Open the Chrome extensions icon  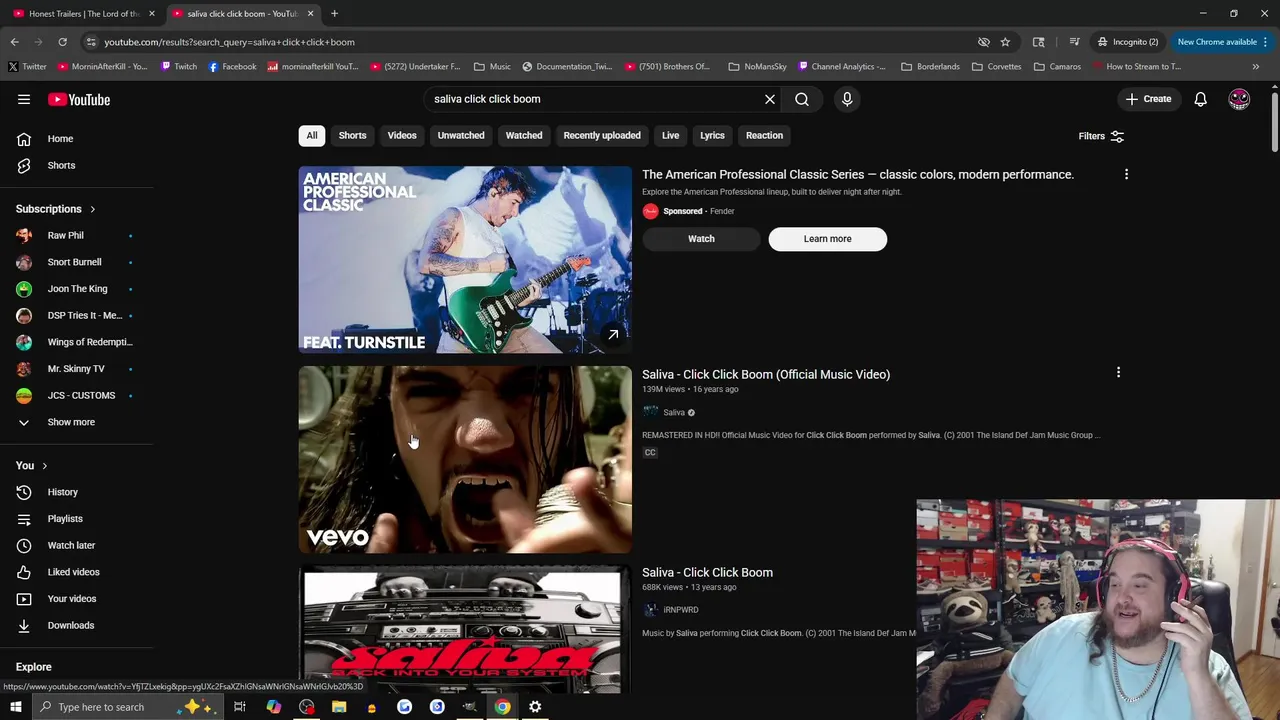(x=1039, y=42)
